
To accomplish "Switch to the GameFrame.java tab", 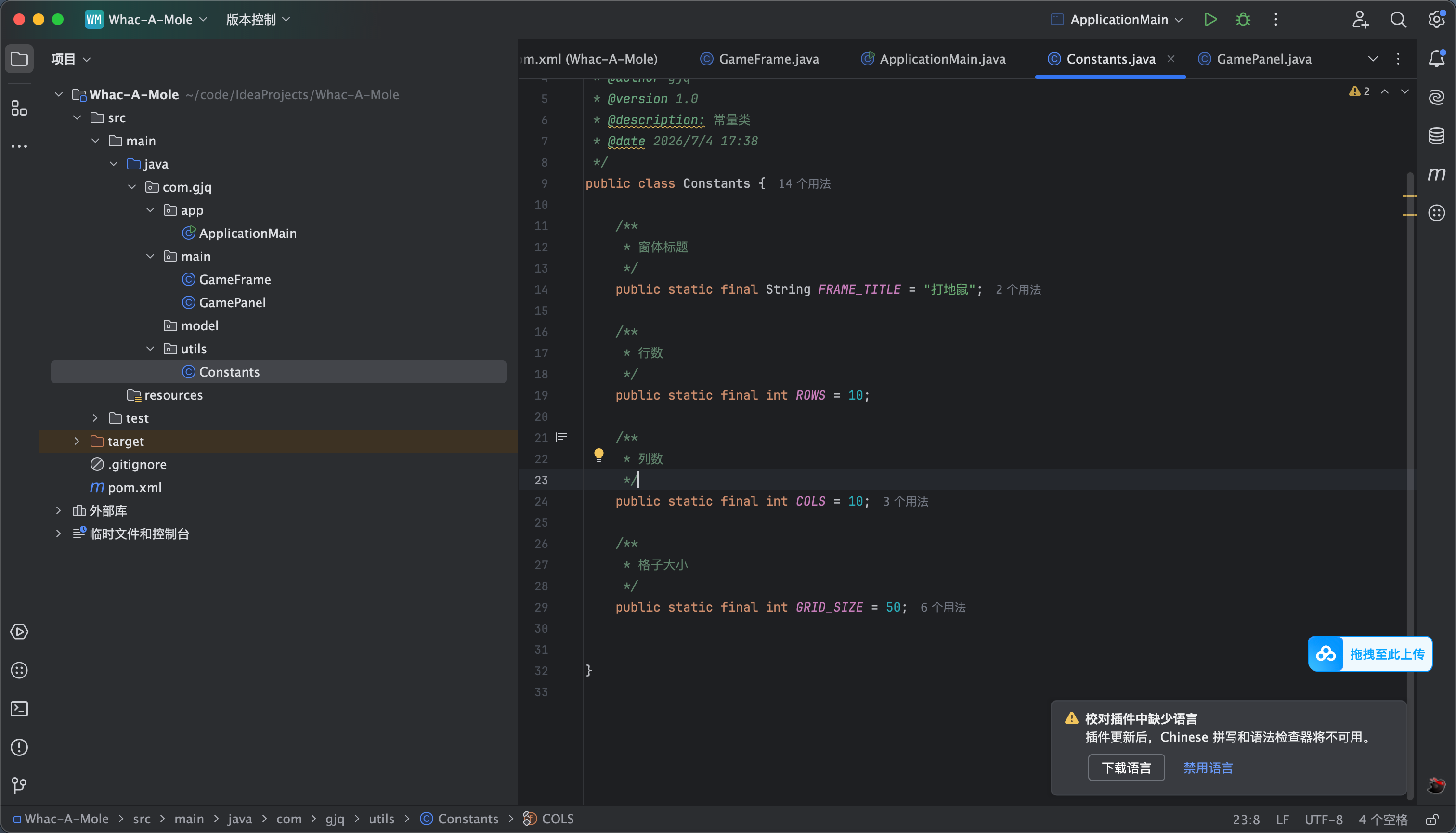I will (760, 59).
